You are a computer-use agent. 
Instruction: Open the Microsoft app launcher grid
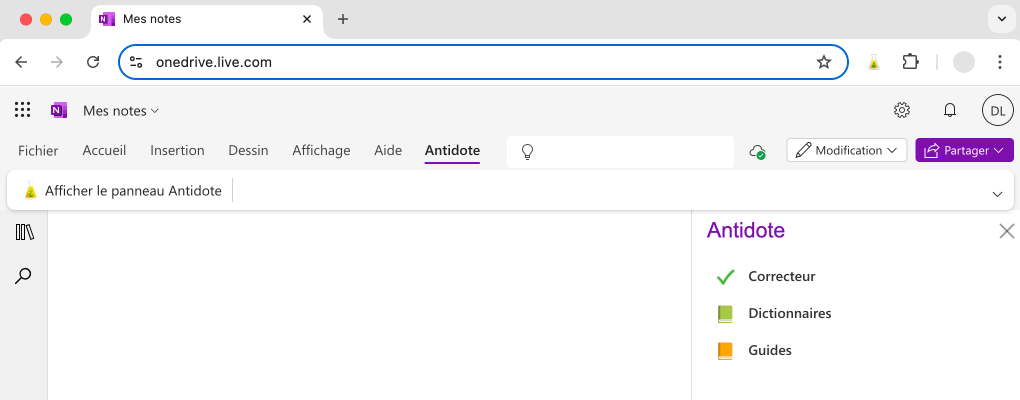tap(23, 110)
